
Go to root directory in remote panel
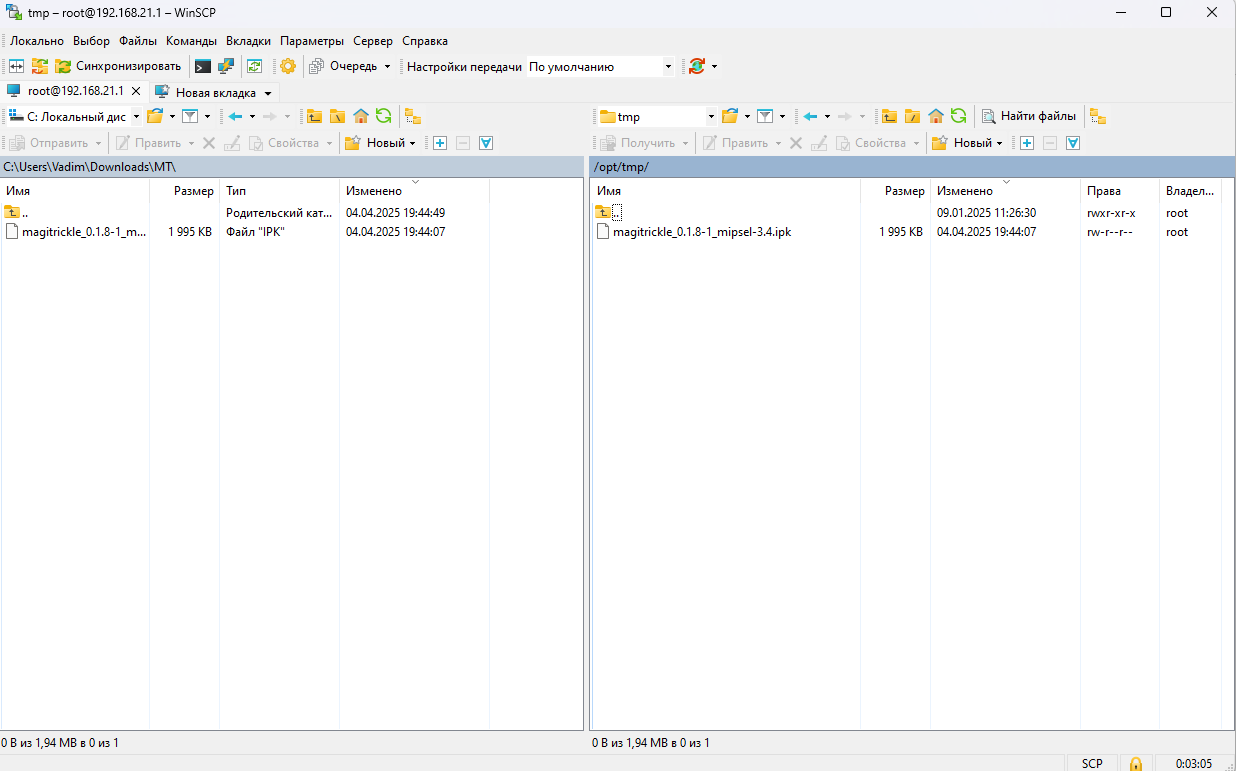[x=912, y=116]
